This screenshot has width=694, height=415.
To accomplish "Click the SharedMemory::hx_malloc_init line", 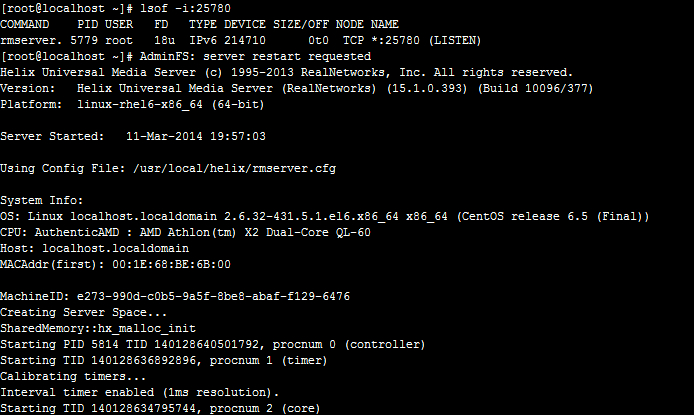I will (98, 328).
